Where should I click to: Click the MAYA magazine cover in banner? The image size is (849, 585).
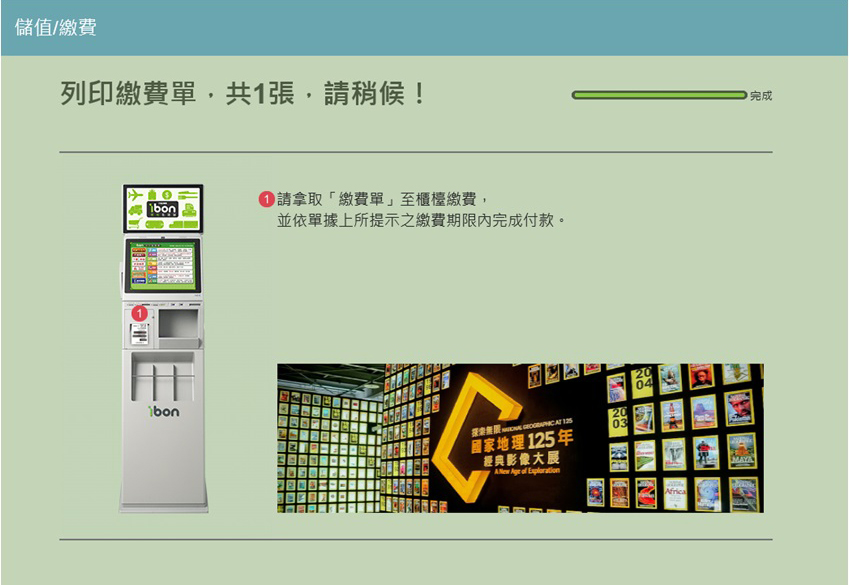[741, 450]
